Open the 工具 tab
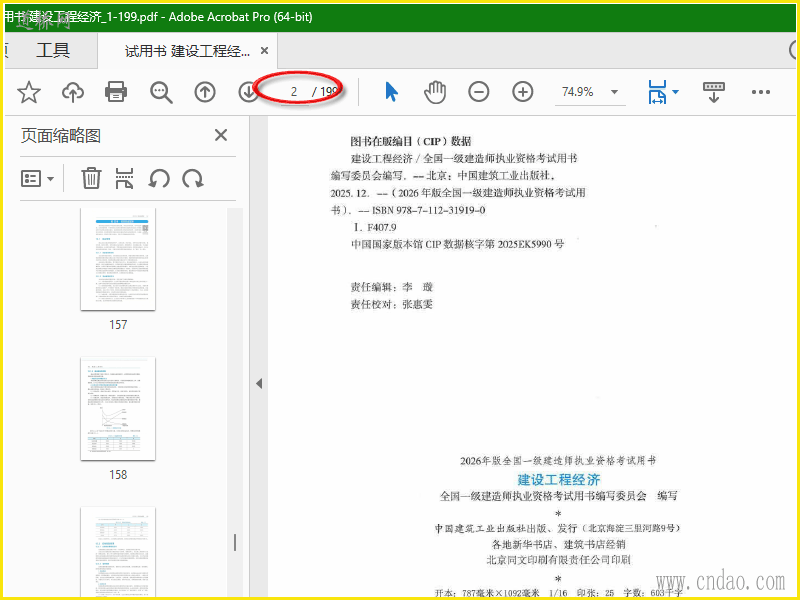The image size is (800, 600). 53,50
